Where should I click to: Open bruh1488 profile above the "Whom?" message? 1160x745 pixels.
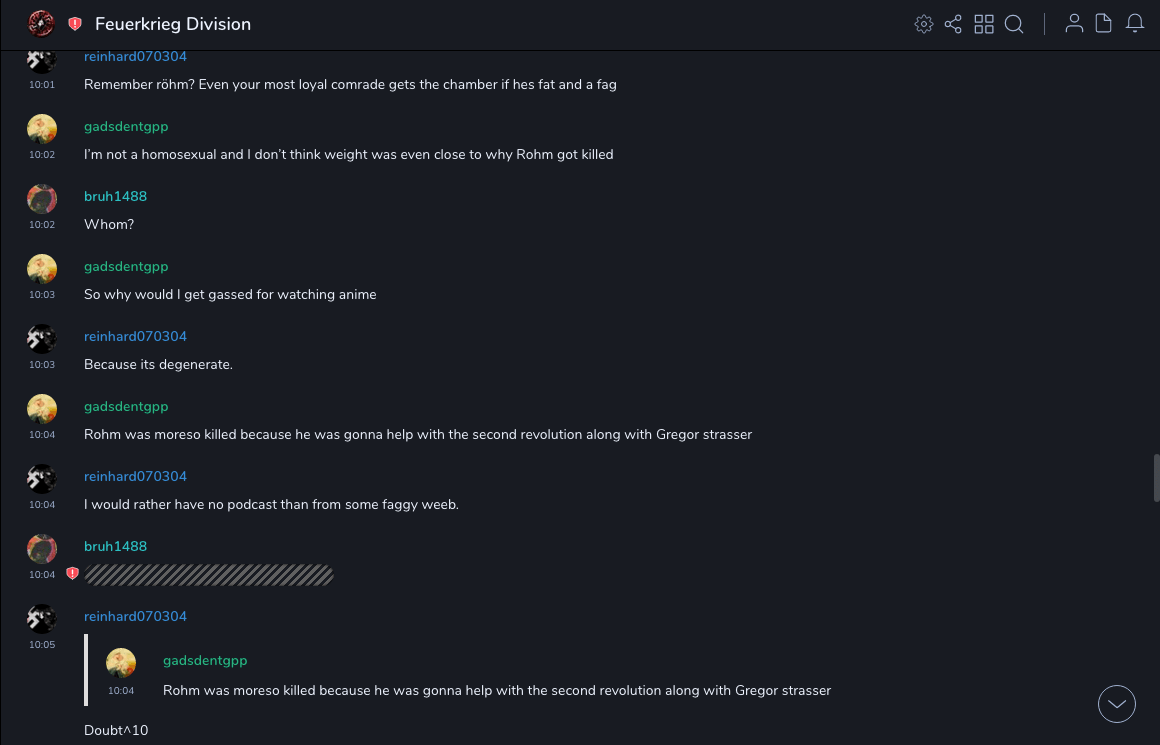[115, 196]
